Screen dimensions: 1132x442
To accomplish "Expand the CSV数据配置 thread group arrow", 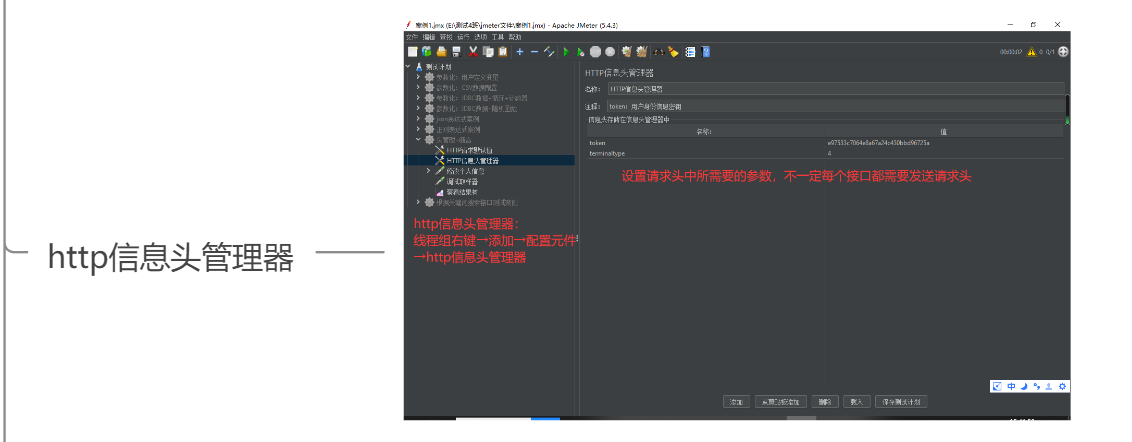I will point(418,87).
